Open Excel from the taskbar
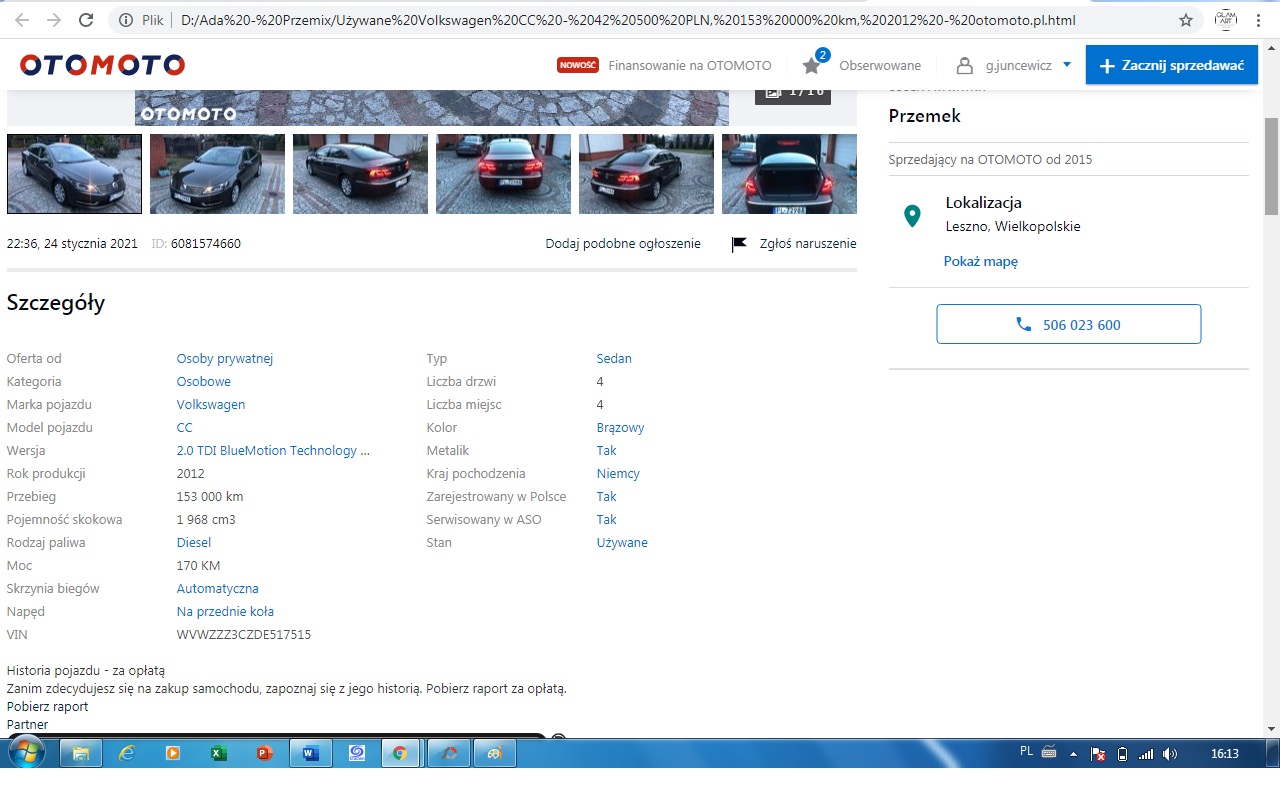 click(x=219, y=753)
